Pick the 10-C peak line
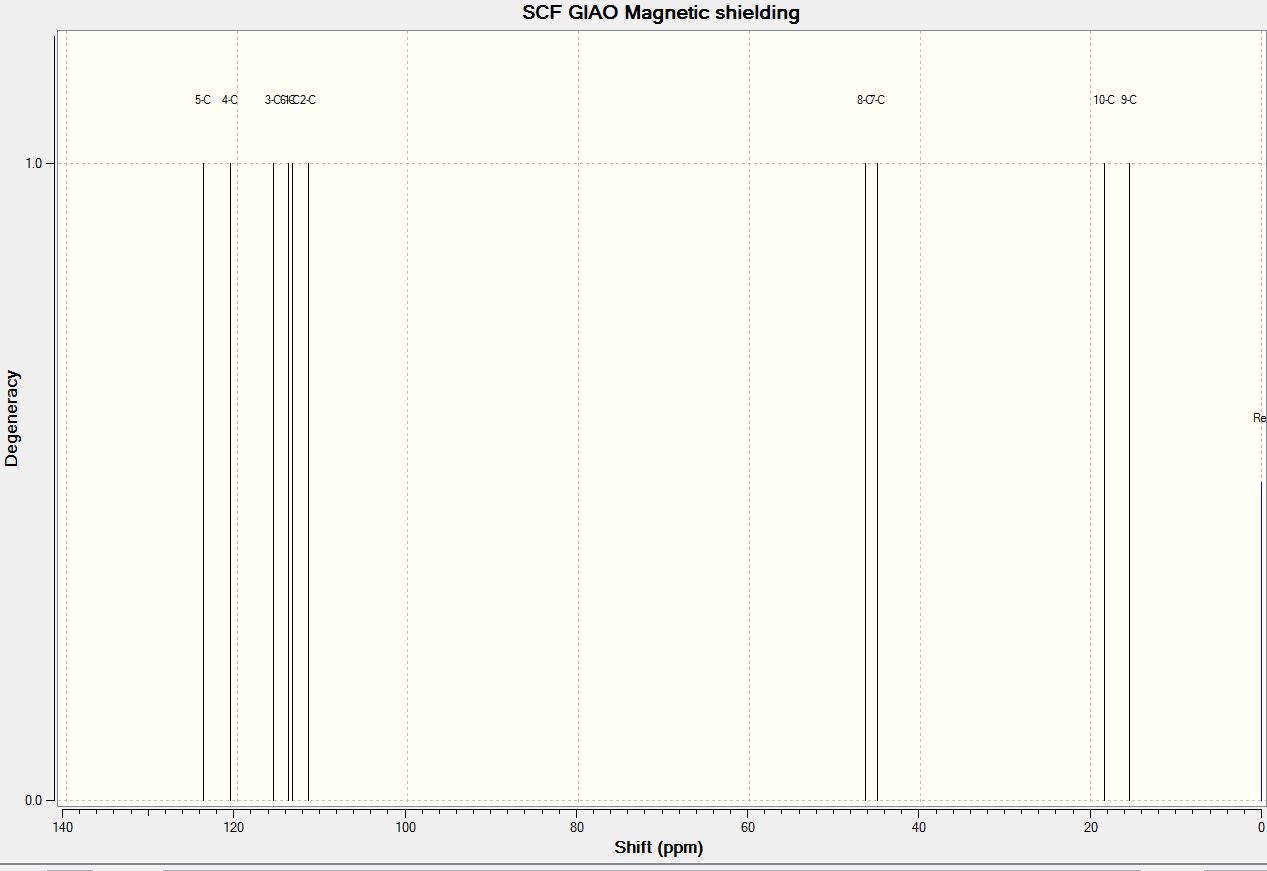 [1104, 481]
